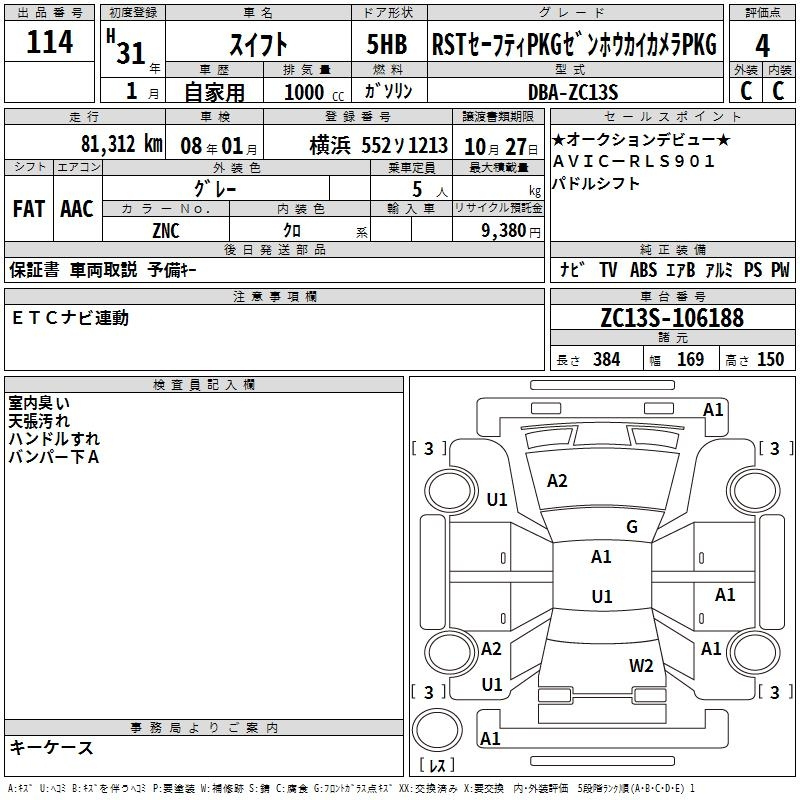Click the G mark on the windshield
The height and width of the screenshot is (800, 800).
tap(632, 527)
